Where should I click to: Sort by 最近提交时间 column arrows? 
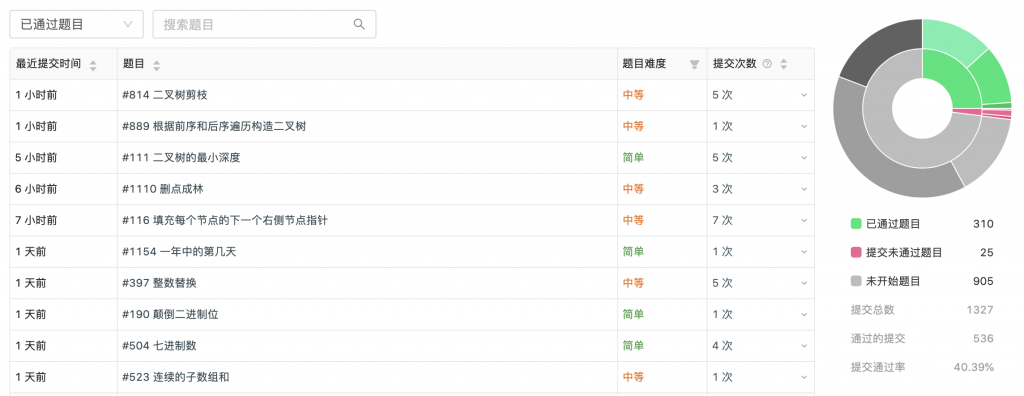click(93, 65)
